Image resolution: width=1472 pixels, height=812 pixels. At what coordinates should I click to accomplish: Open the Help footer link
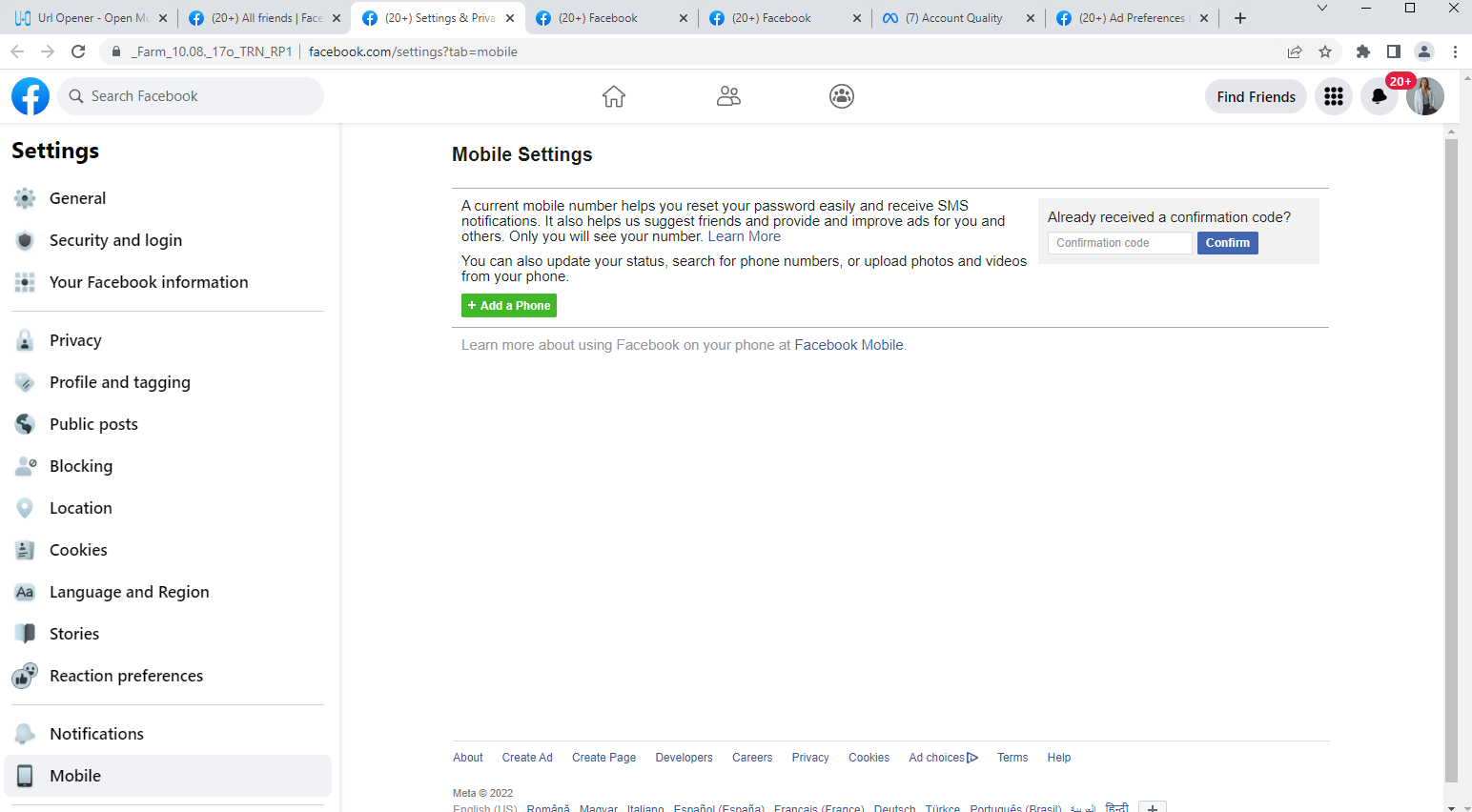tap(1059, 758)
